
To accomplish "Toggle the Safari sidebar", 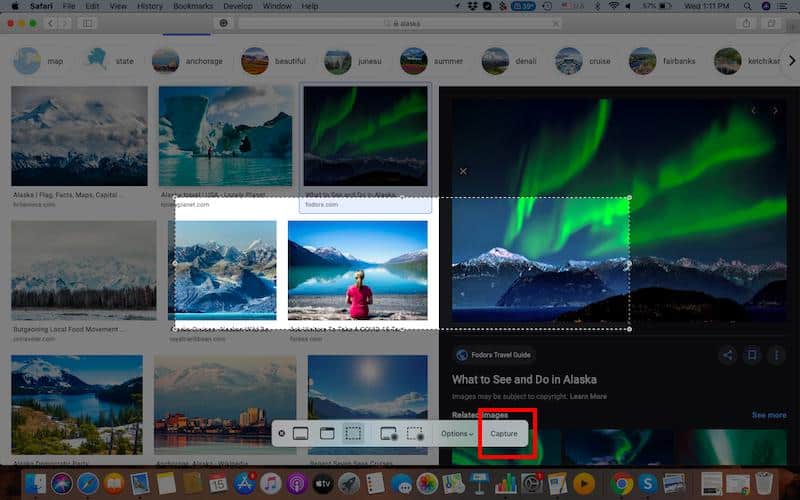I will [x=88, y=23].
